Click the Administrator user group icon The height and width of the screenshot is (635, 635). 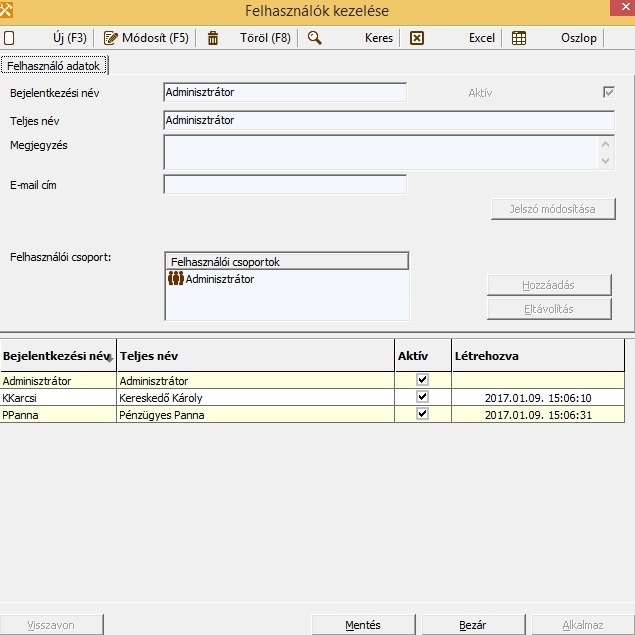click(176, 279)
